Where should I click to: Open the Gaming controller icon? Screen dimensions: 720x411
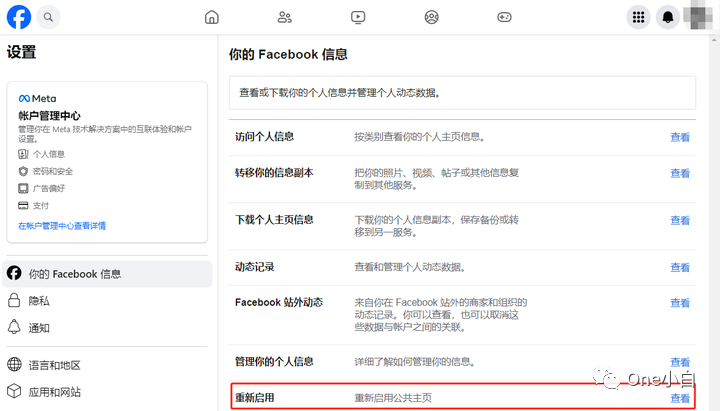(x=505, y=17)
